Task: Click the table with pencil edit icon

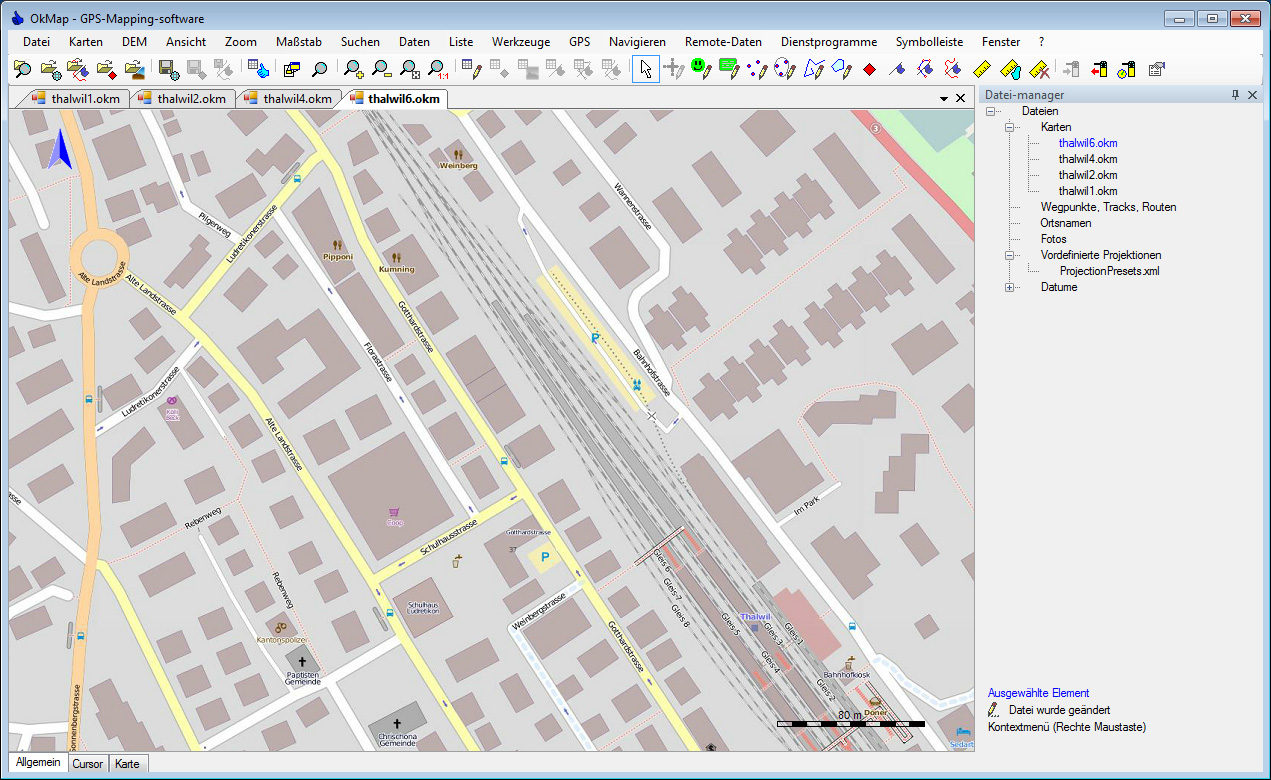Action: 473,69
